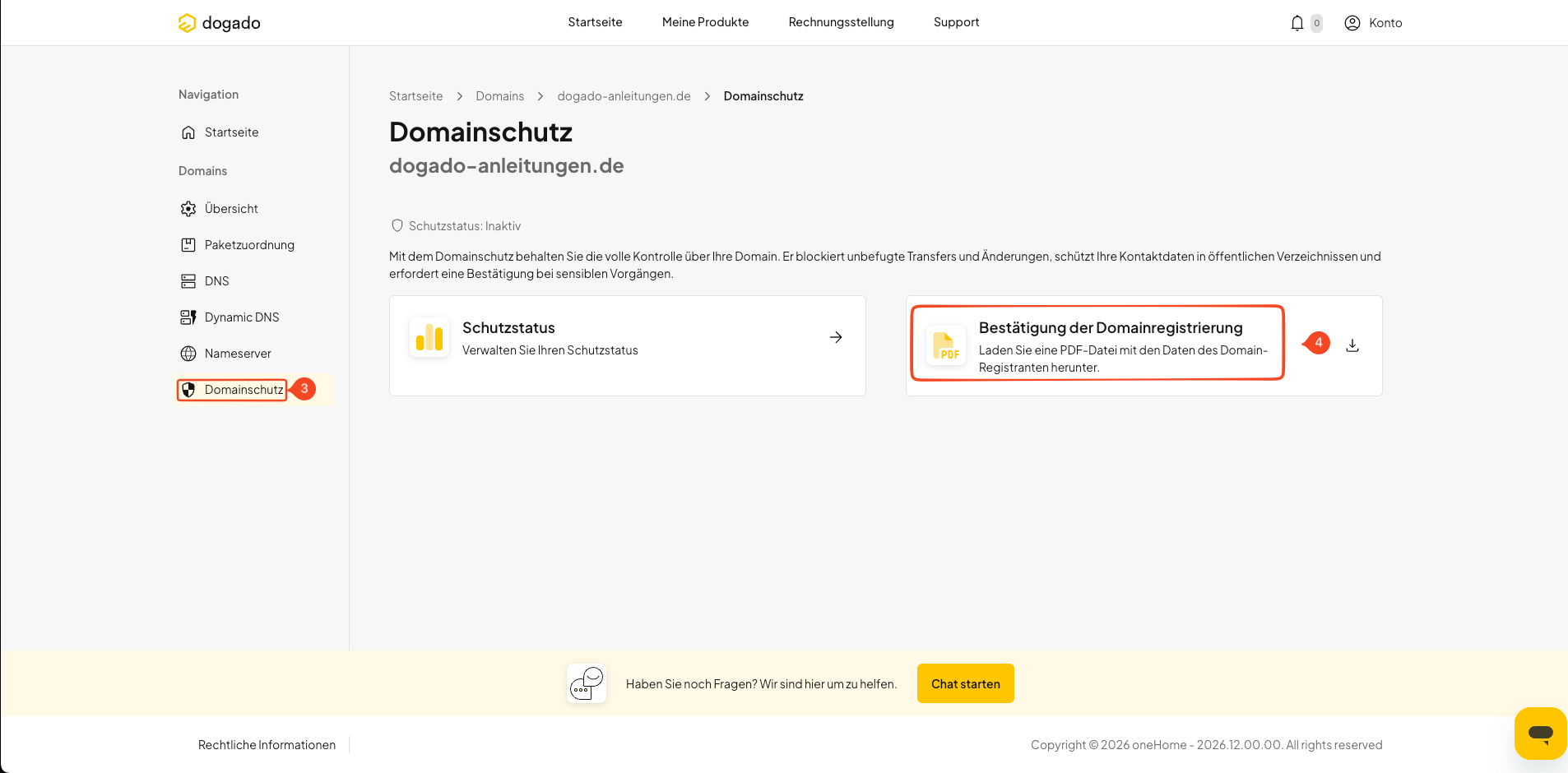
Task: Click the Übersicht gear icon
Action: 188,209
